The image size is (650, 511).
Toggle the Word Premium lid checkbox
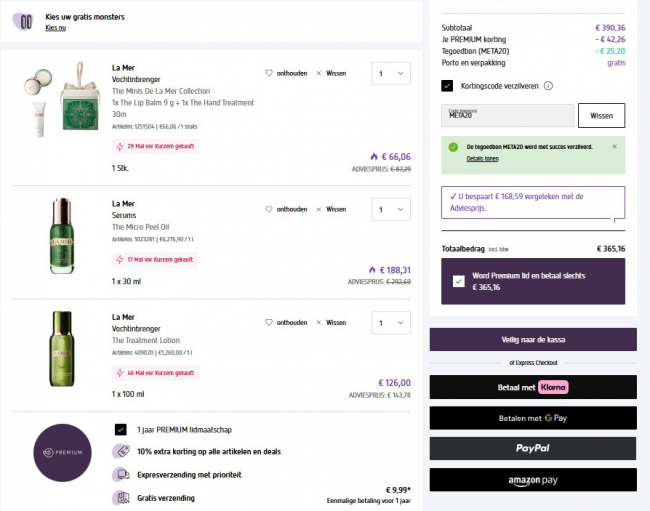click(458, 282)
